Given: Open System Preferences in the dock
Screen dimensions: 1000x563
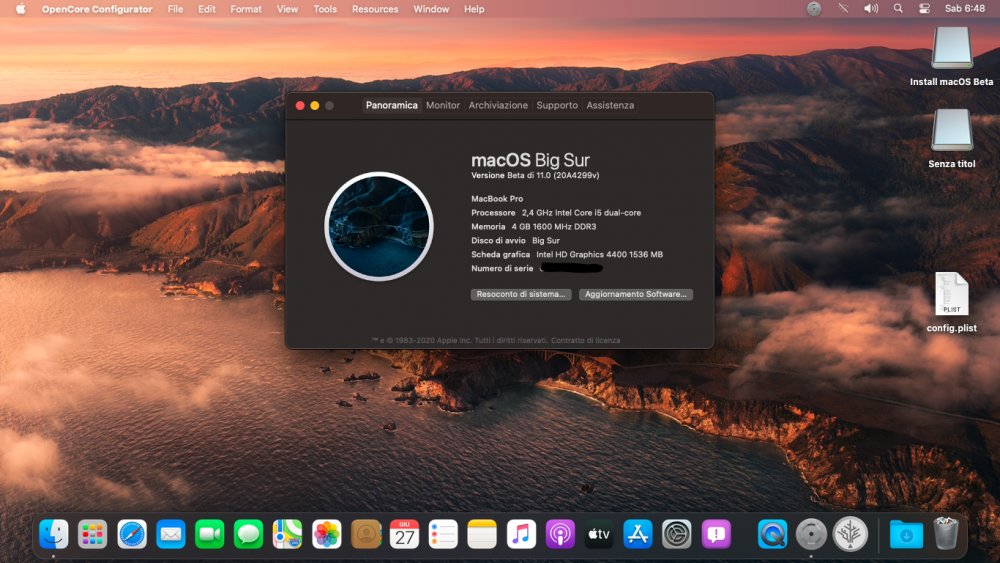Looking at the screenshot, I should [x=677, y=534].
